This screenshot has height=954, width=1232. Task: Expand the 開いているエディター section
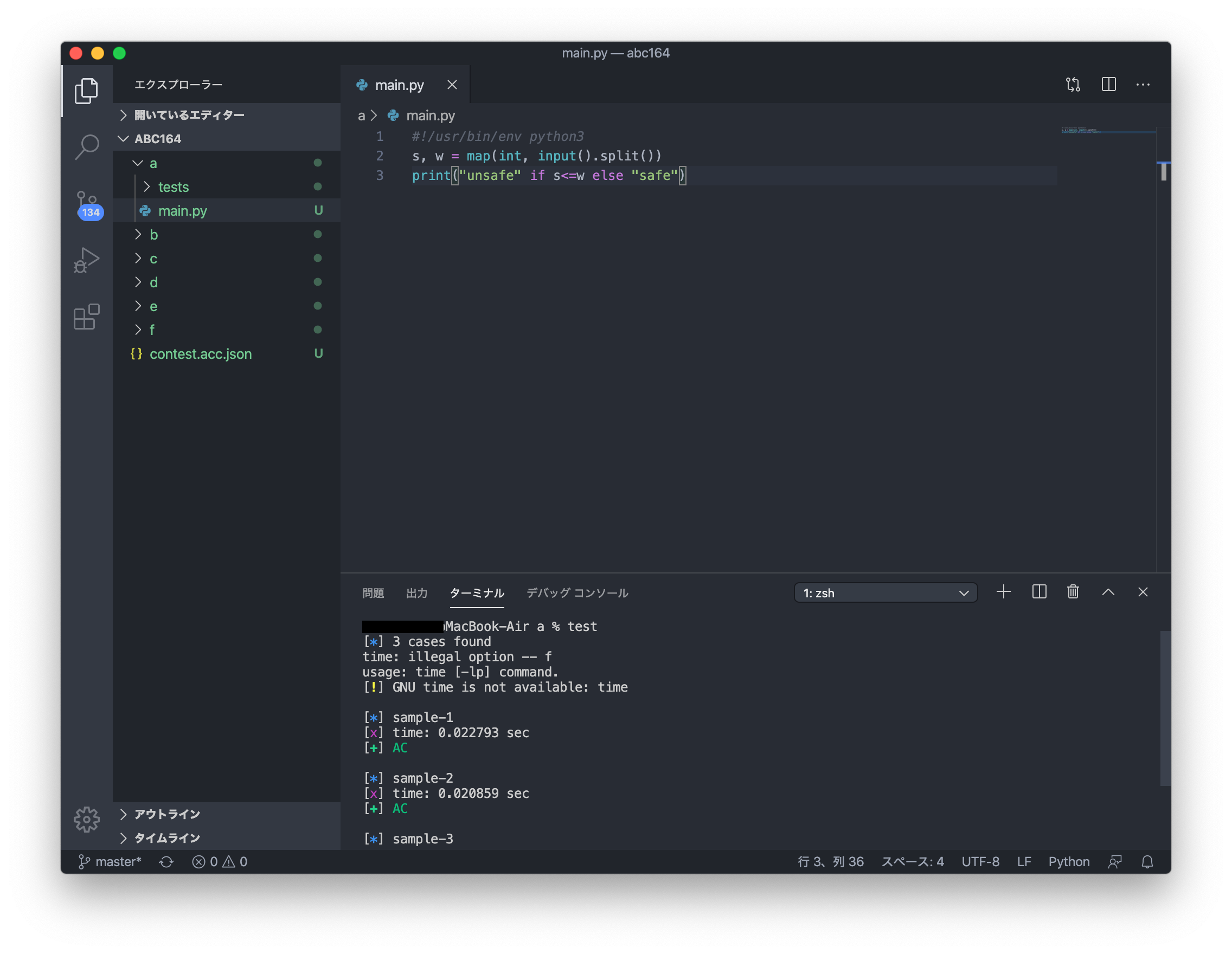pos(227,115)
